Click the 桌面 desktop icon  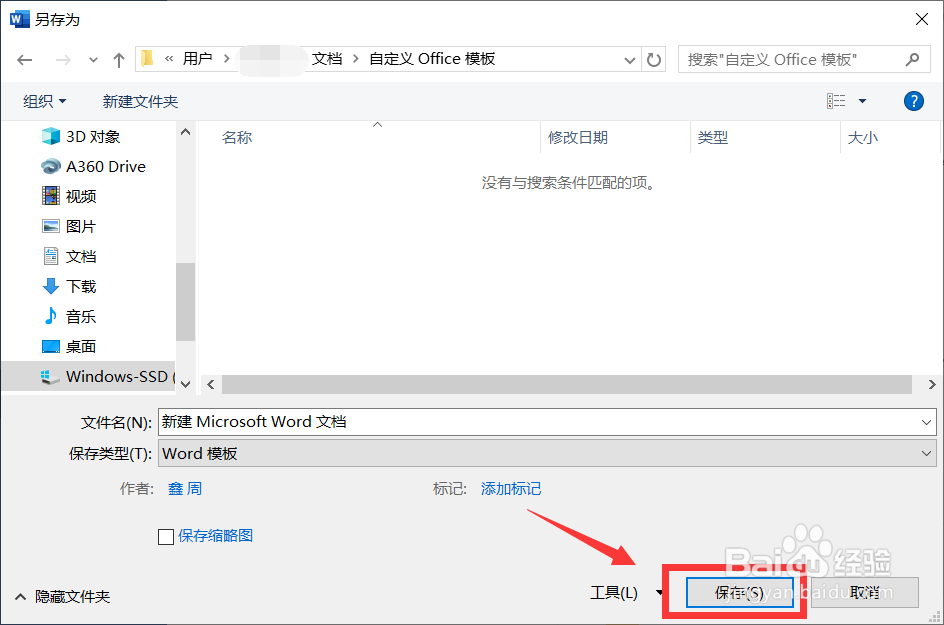point(51,346)
